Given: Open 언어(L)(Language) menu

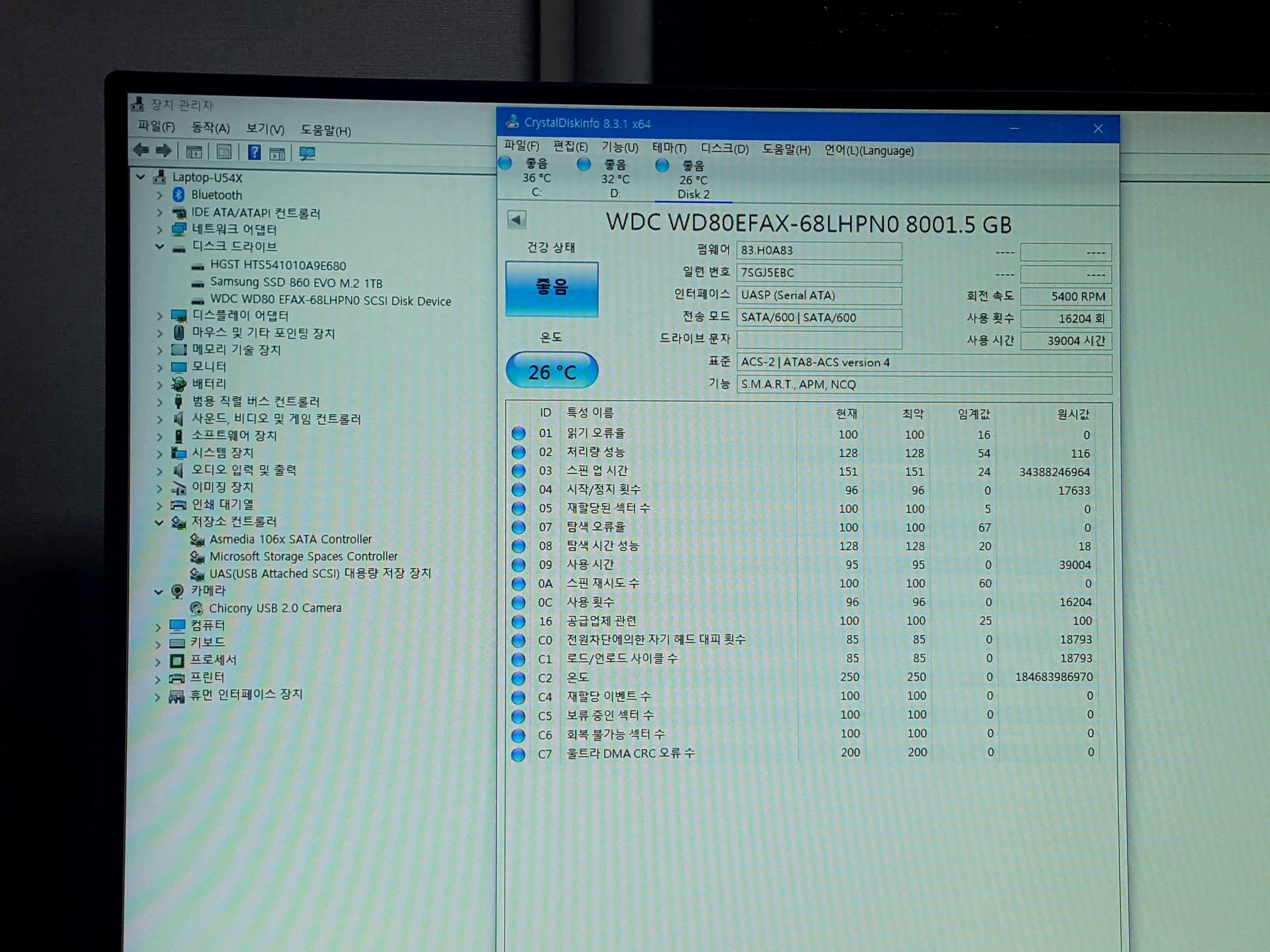Looking at the screenshot, I should [x=869, y=150].
